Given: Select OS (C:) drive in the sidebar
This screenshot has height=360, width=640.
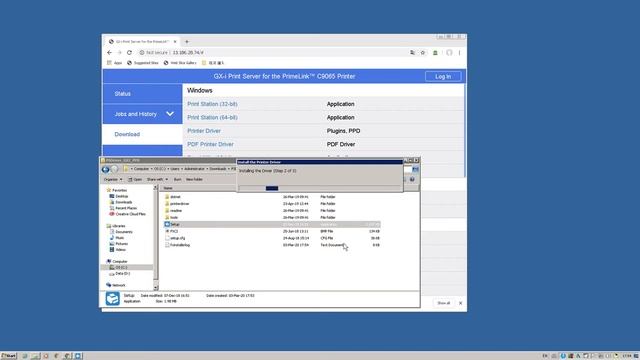Looking at the screenshot, I should (121, 267).
